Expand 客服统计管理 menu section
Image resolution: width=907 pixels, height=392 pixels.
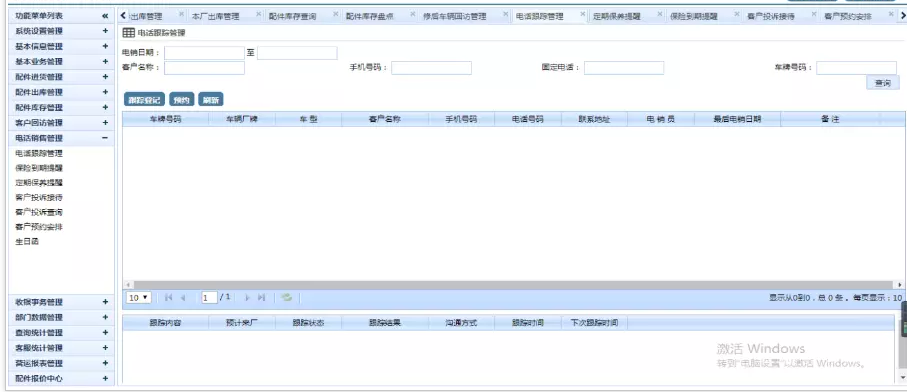[x=105, y=348]
